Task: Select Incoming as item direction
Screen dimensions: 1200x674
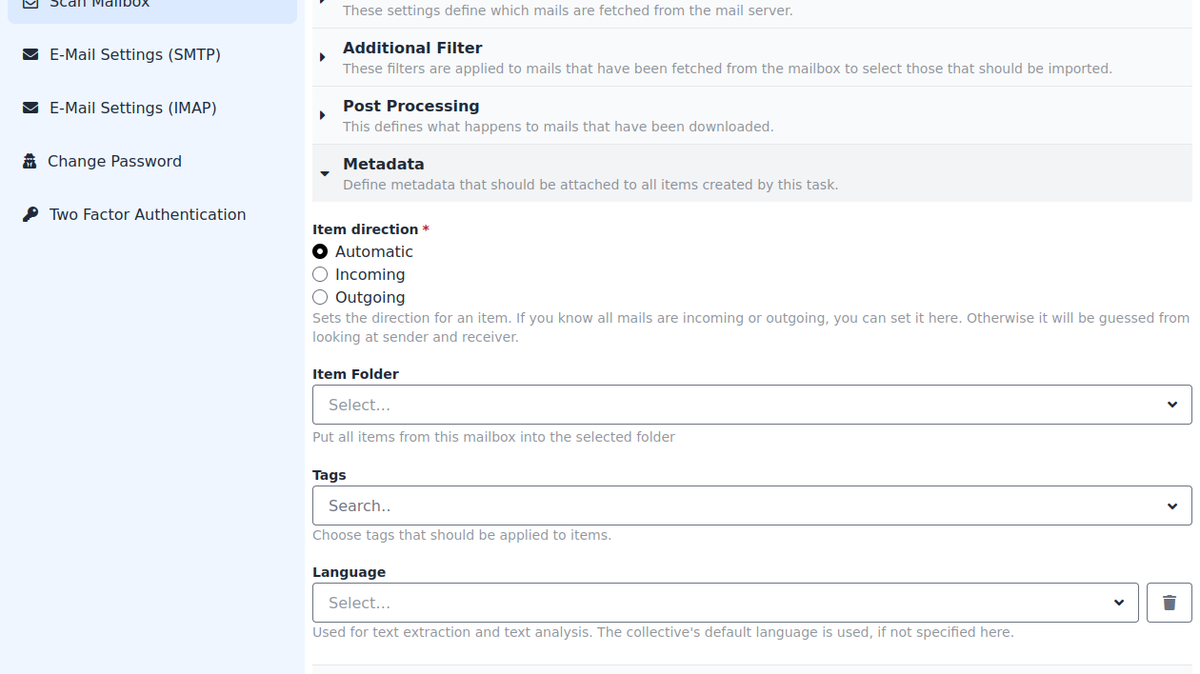Action: (x=320, y=274)
